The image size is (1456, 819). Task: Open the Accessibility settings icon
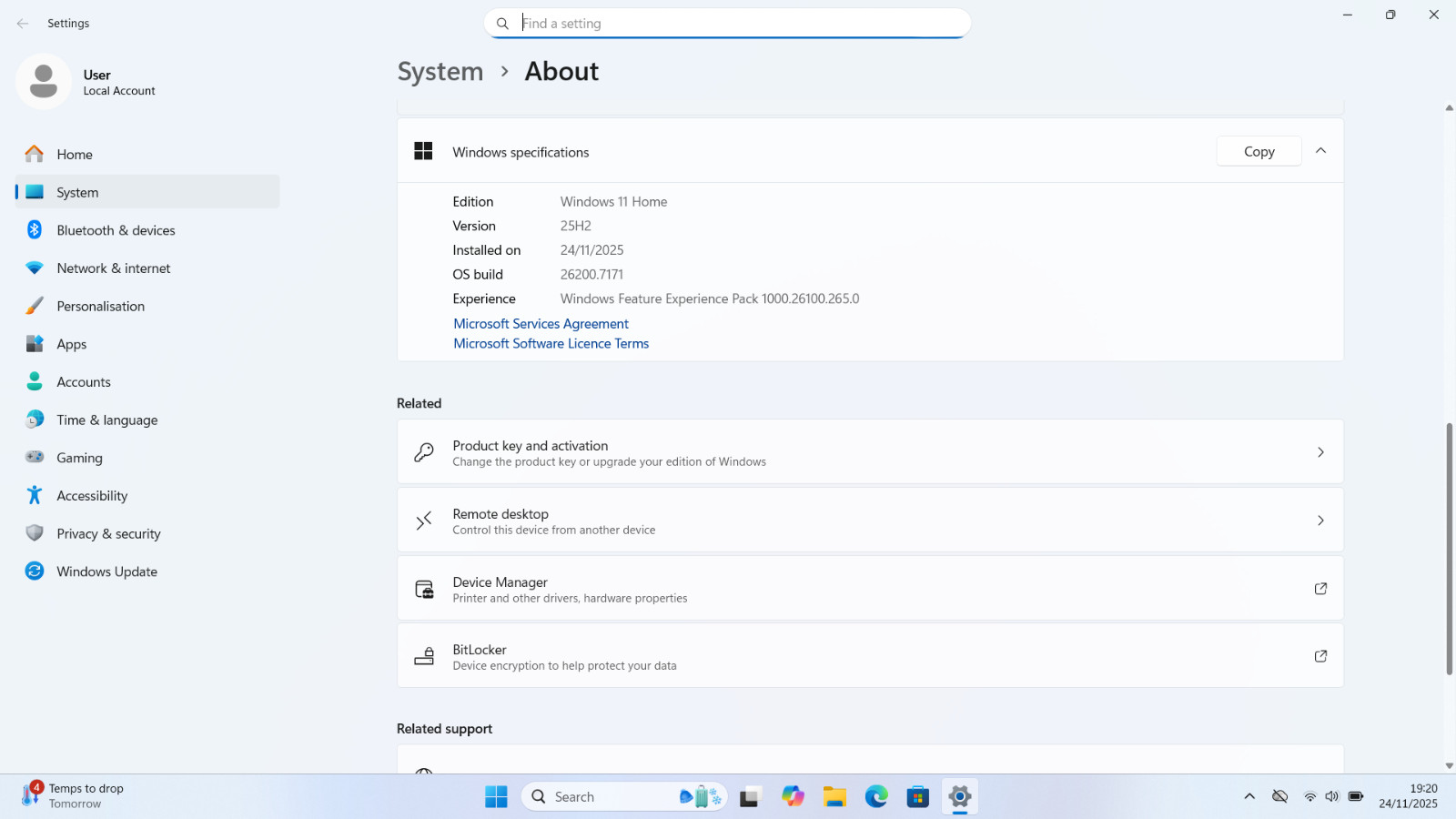(x=35, y=495)
